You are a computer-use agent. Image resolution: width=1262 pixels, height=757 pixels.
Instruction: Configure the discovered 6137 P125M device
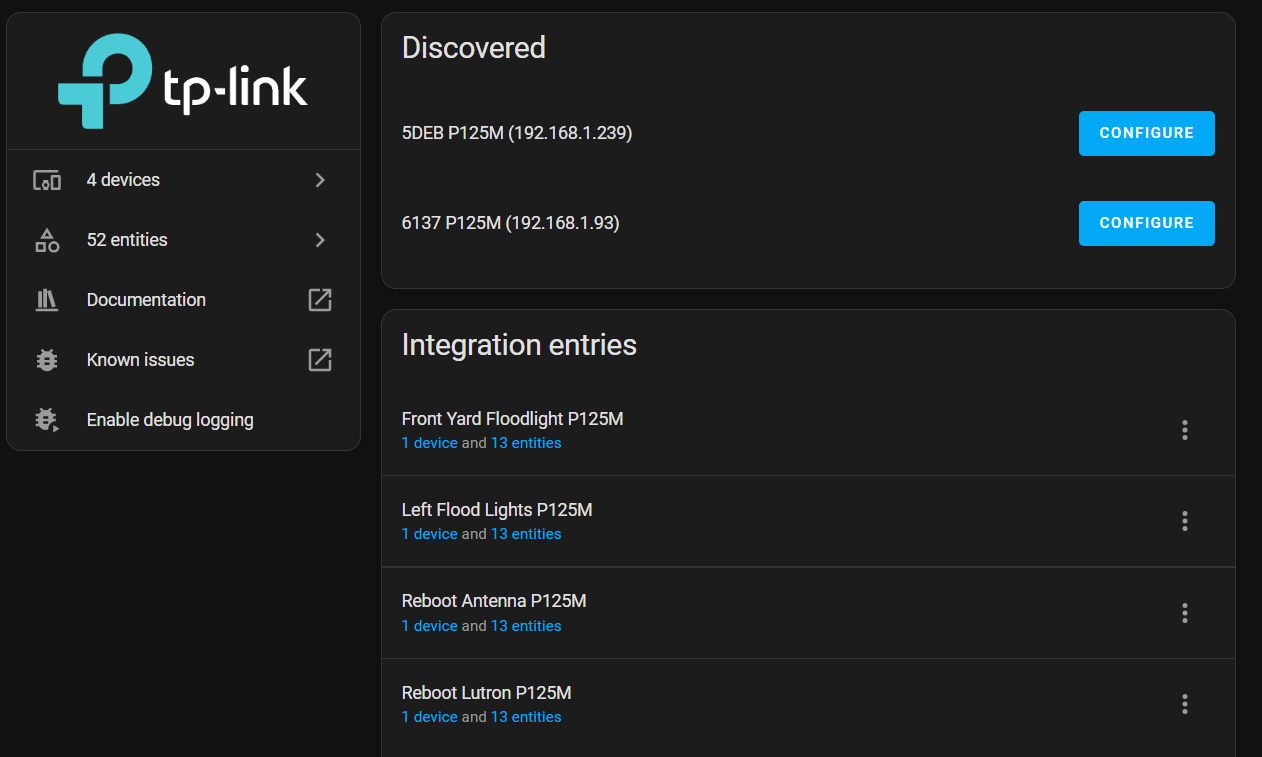pyautogui.click(x=1146, y=223)
